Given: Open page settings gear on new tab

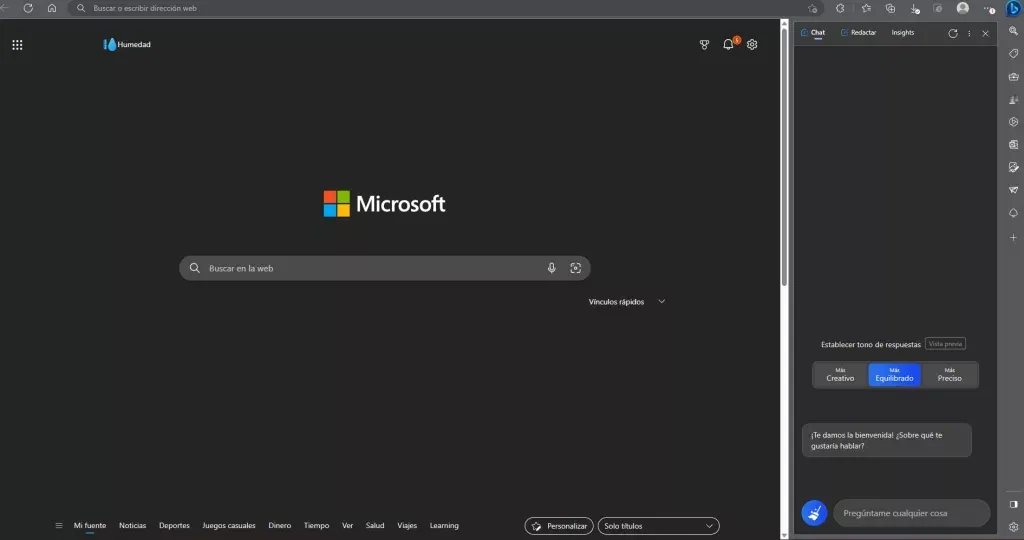Looking at the screenshot, I should click(752, 44).
